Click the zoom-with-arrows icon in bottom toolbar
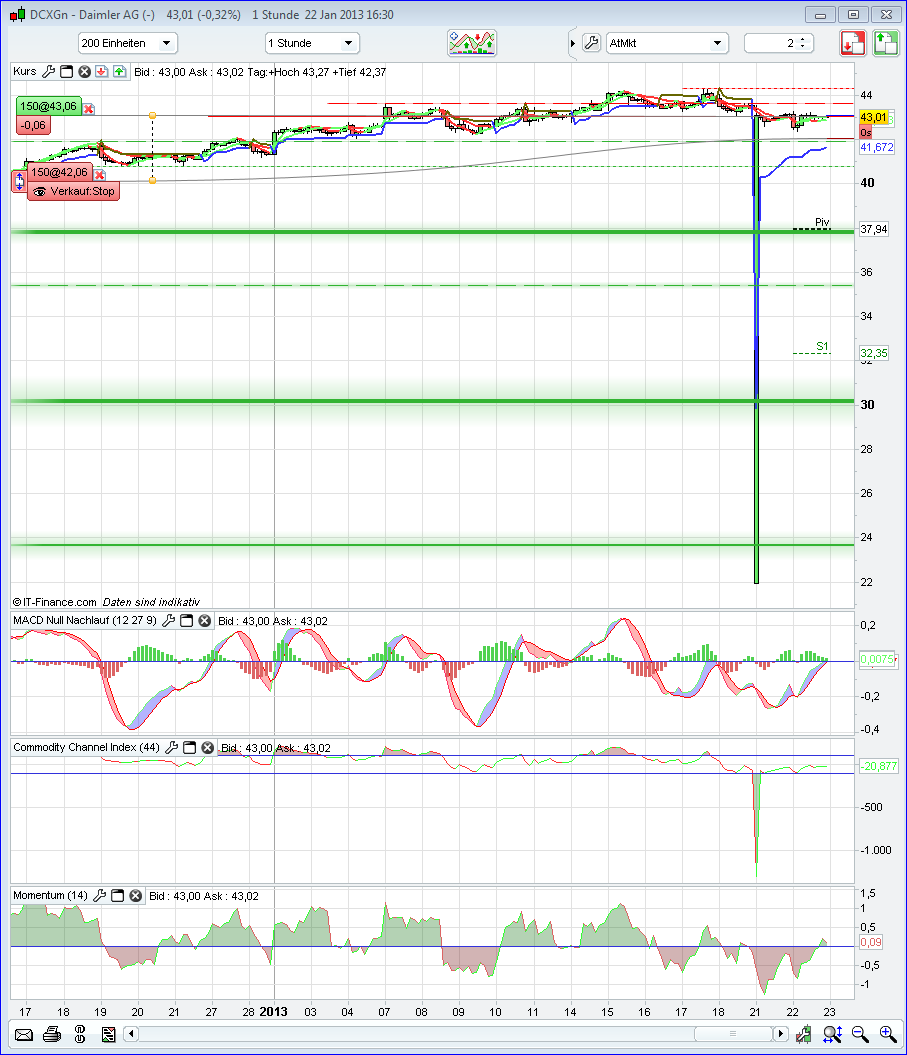This screenshot has height=1055, width=907. 832,1034
